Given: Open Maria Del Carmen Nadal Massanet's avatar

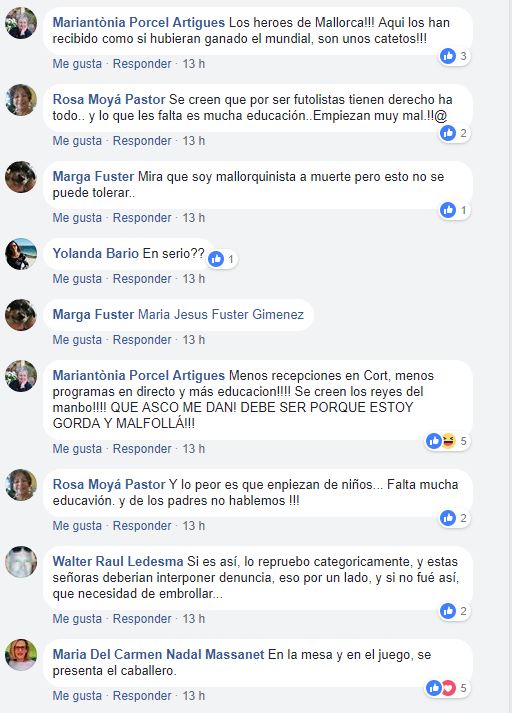Looking at the screenshot, I should pos(21,655).
